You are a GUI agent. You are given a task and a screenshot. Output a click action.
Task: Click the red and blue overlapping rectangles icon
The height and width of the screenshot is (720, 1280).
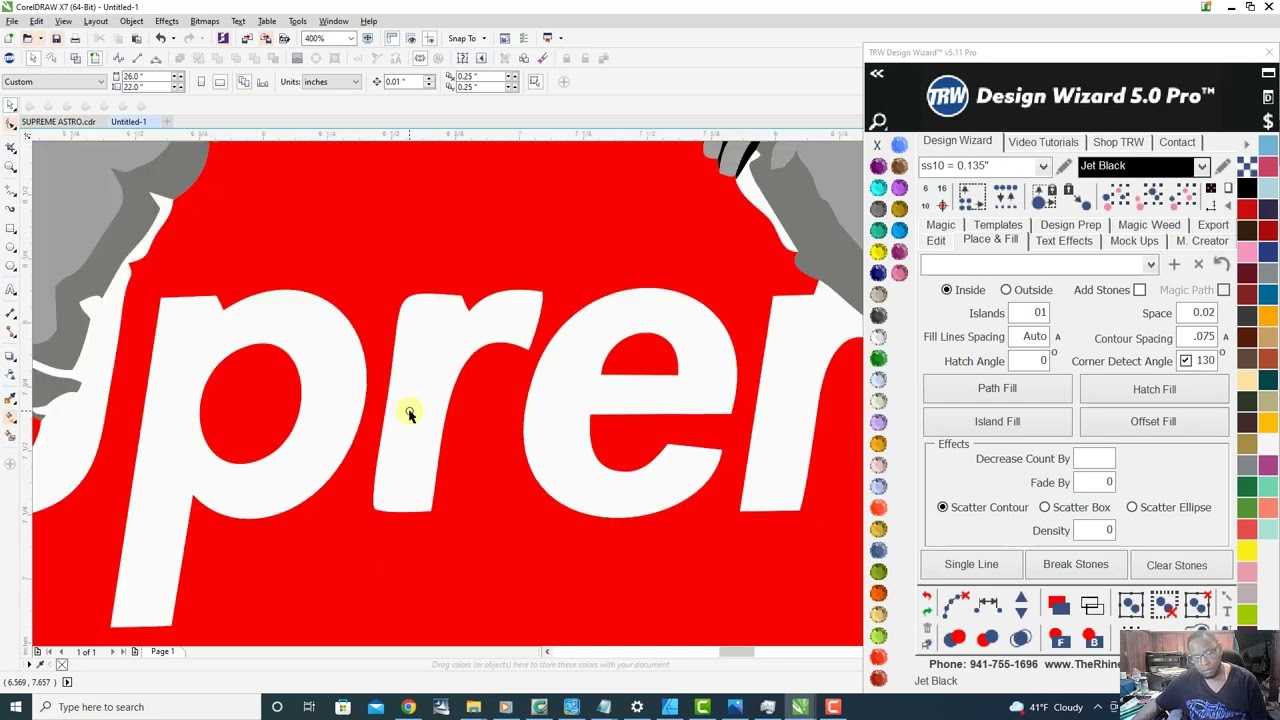tap(1059, 604)
